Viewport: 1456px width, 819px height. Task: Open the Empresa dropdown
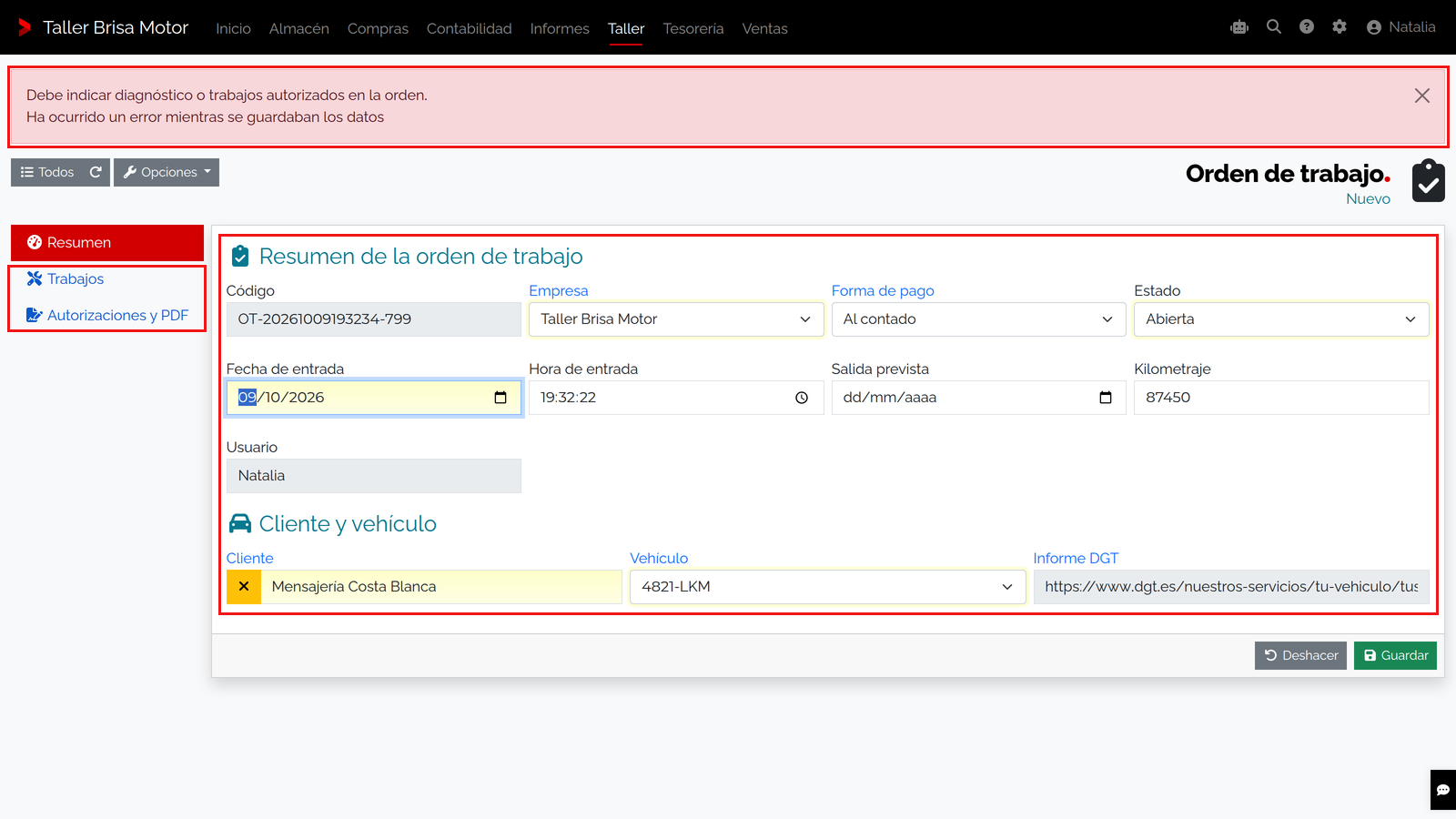(676, 319)
